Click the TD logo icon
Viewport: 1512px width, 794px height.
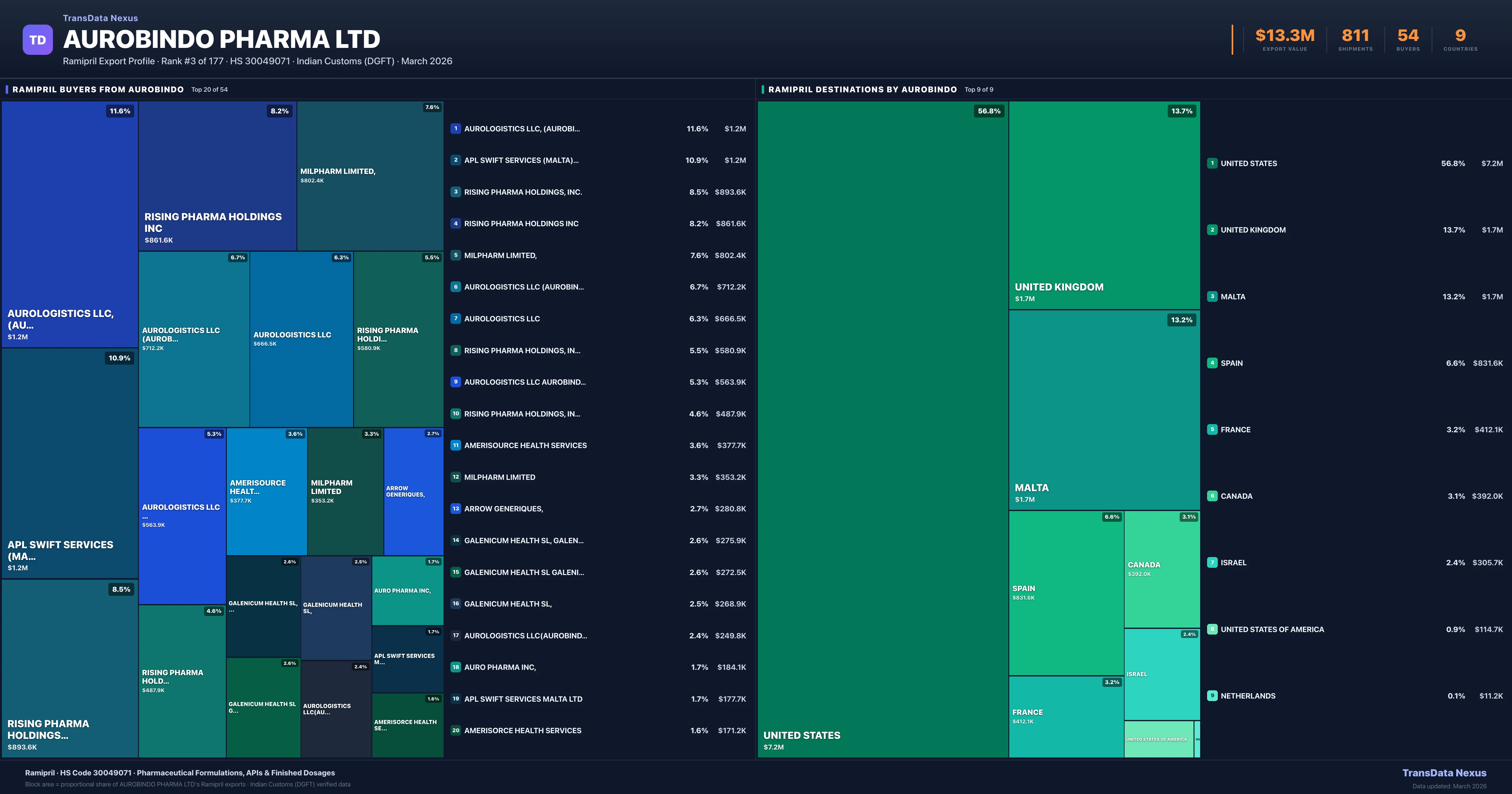coord(37,40)
